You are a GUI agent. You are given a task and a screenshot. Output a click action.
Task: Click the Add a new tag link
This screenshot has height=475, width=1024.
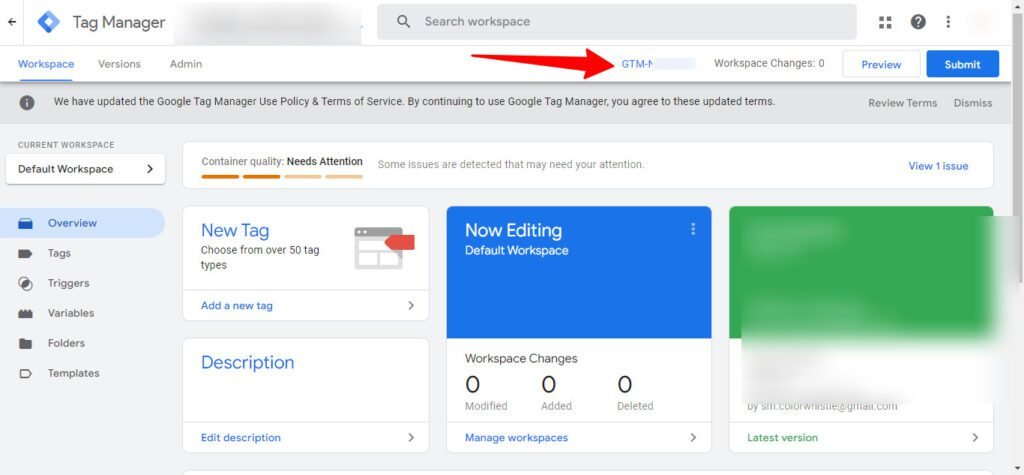237,305
